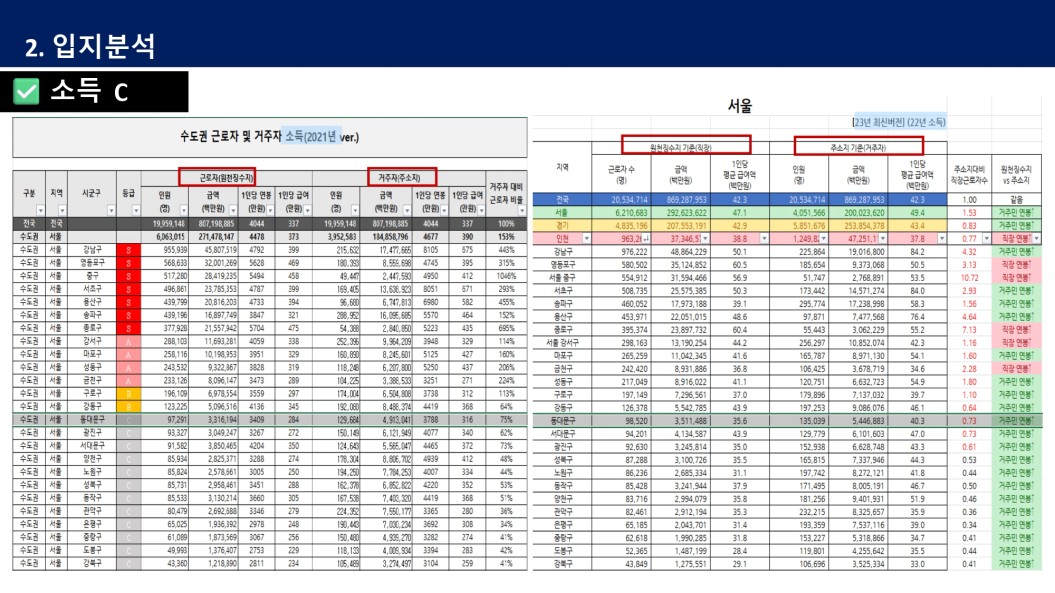
Task: Open filter arrow in the 37.8 cell
Action: [941, 239]
